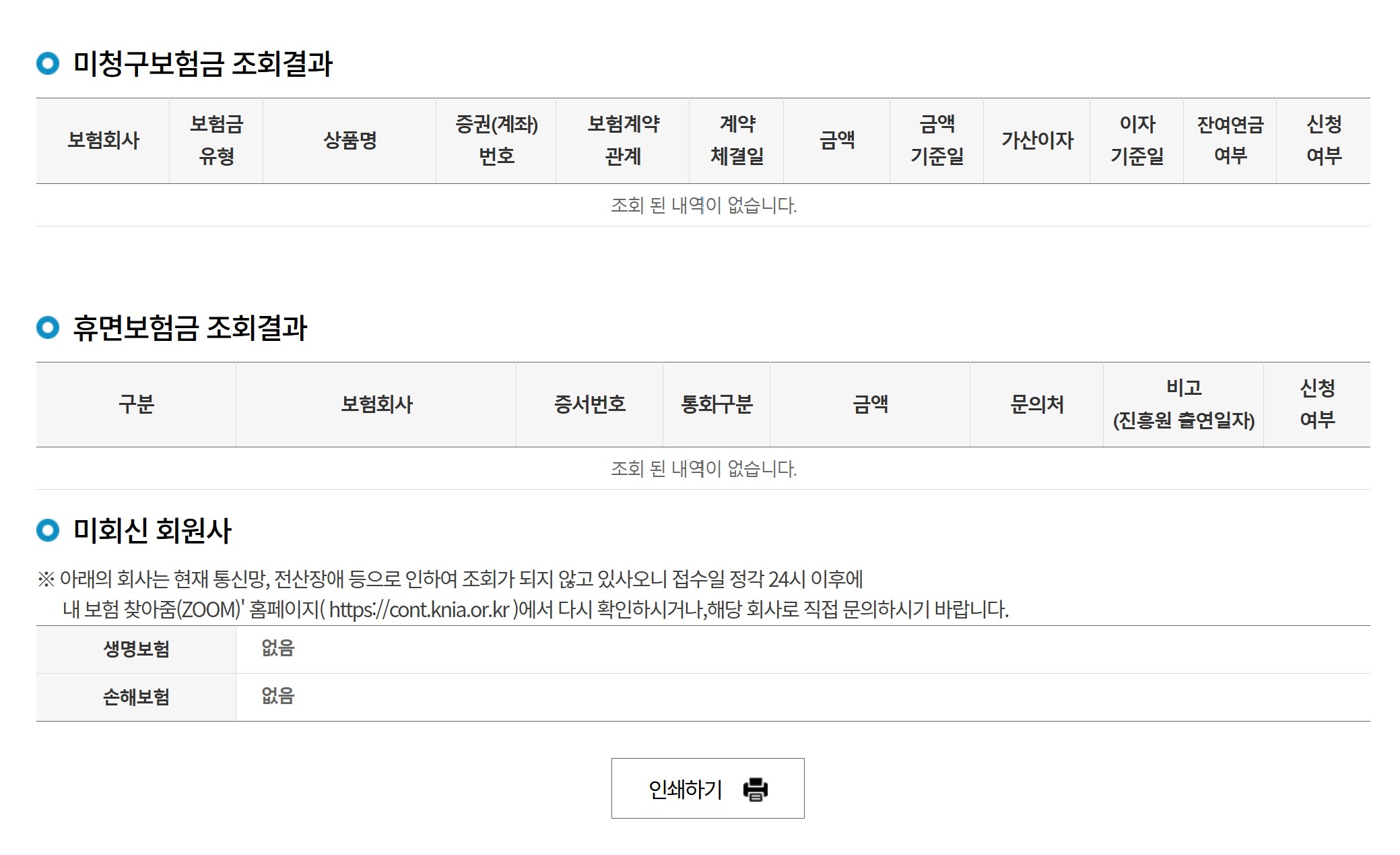This screenshot has width=1400, height=855.
Task: Select the 상품명 column header
Action: (349, 140)
